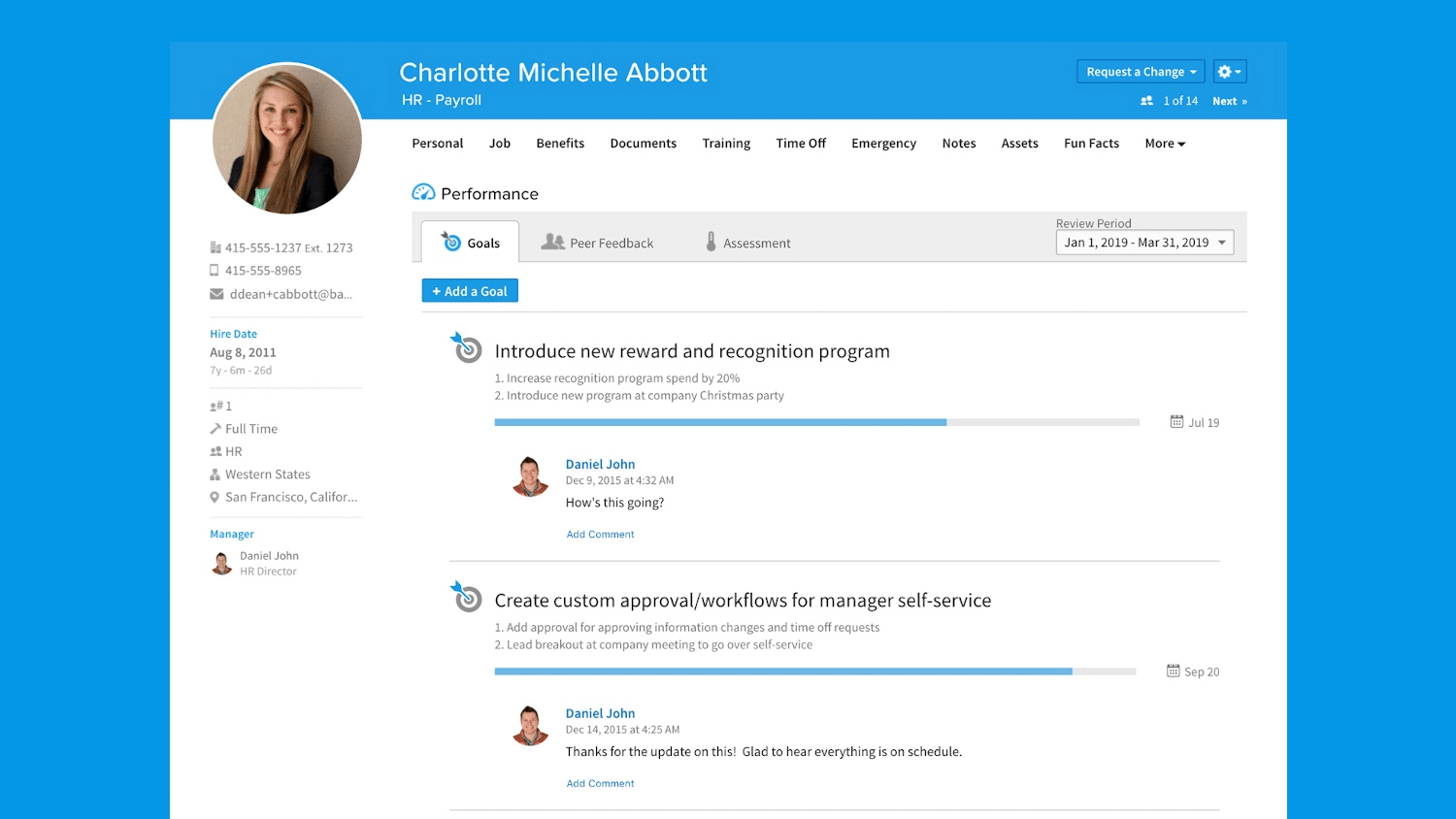Click the target icon for reward program goal
The image size is (1456, 819).
tap(466, 347)
